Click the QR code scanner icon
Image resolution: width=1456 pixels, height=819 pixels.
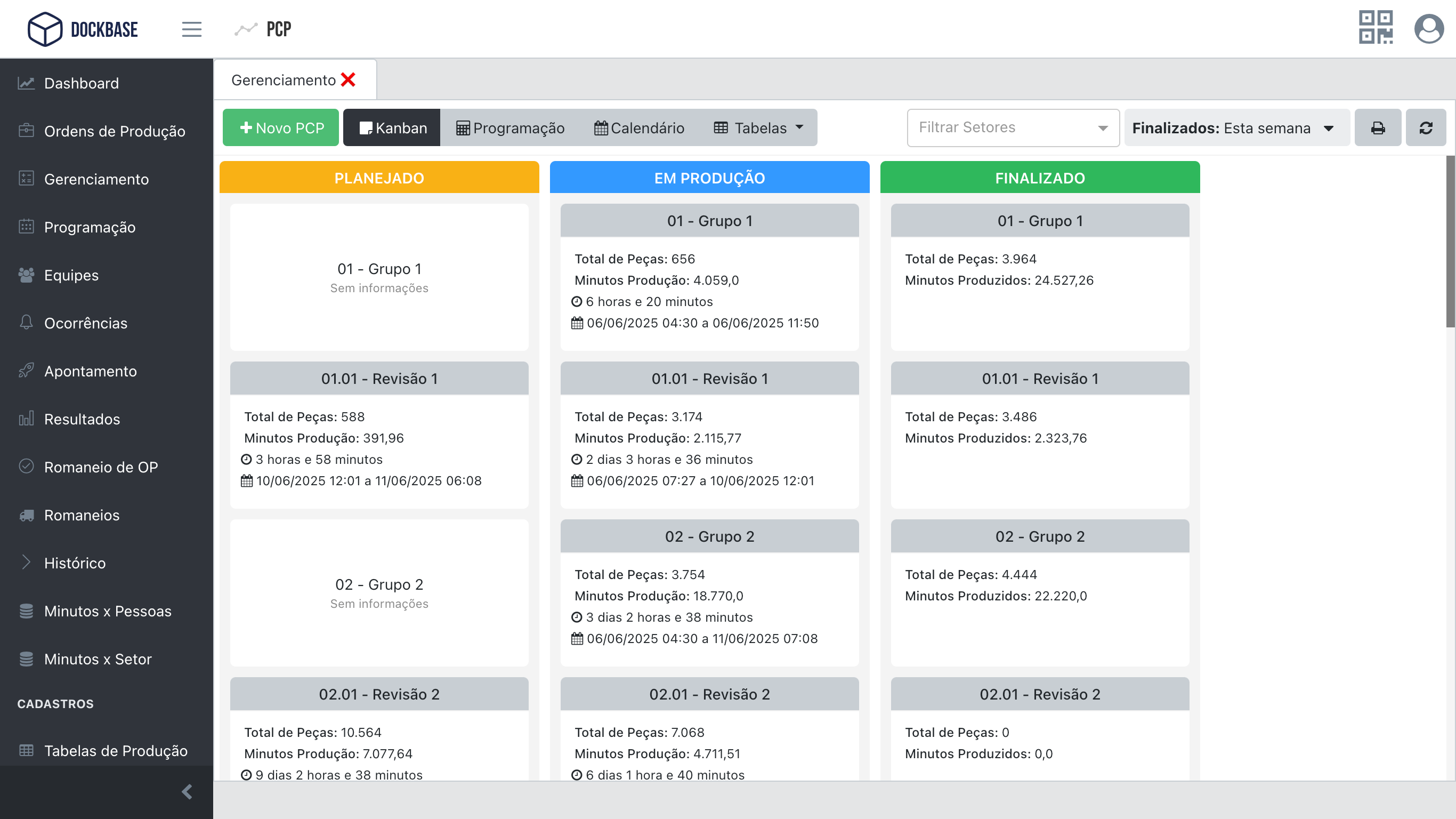point(1375,28)
